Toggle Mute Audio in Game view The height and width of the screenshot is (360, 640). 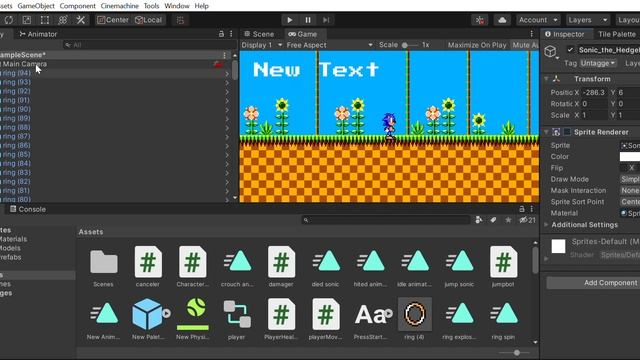525,45
